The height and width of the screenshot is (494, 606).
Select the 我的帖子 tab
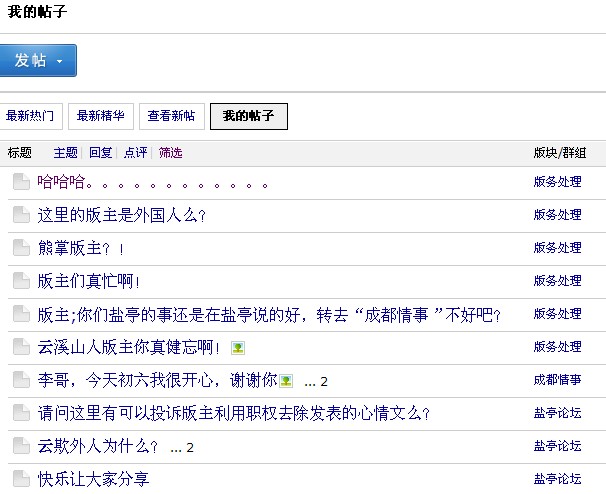point(248,116)
